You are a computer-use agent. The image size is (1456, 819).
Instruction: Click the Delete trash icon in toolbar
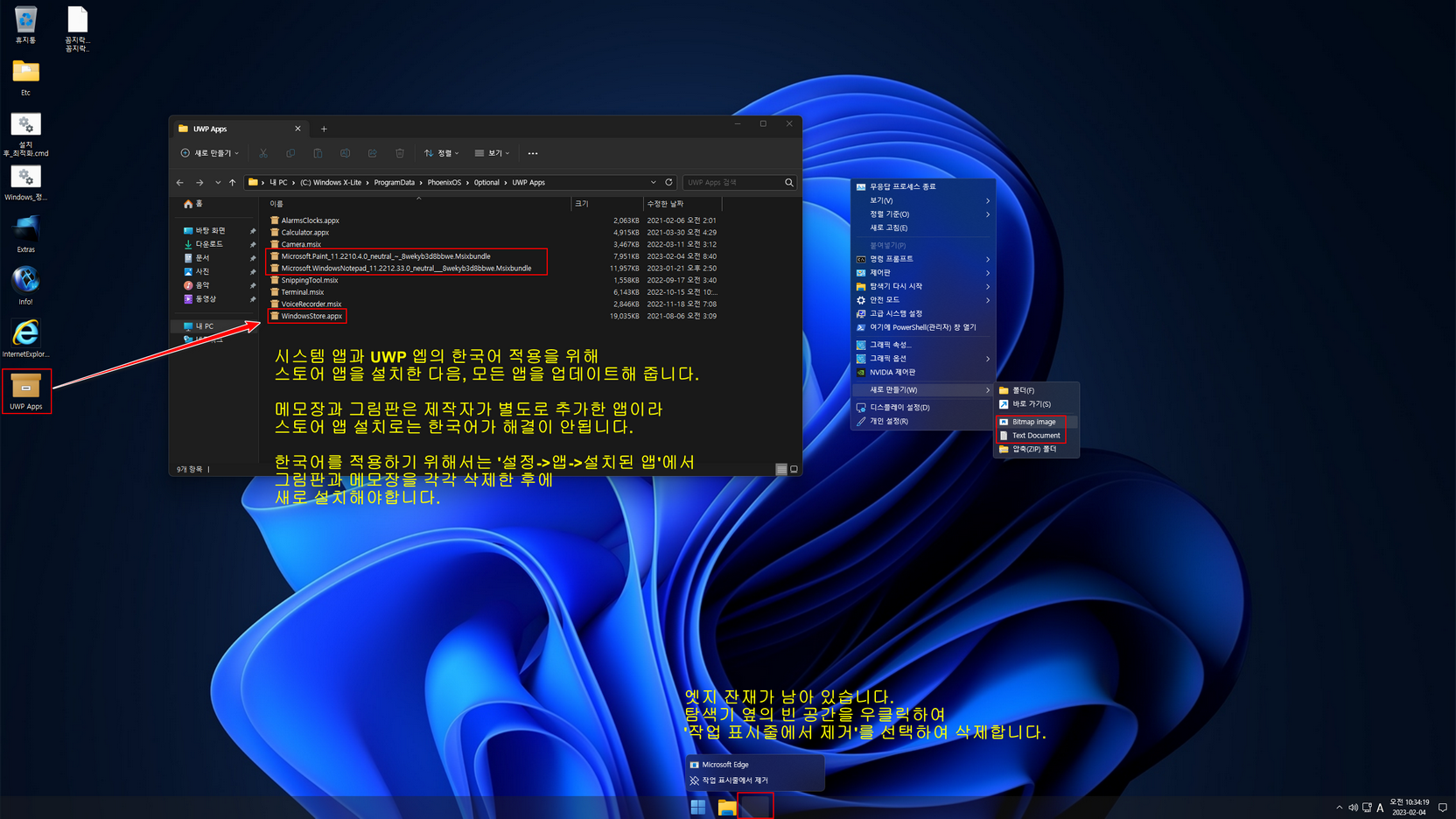(400, 153)
